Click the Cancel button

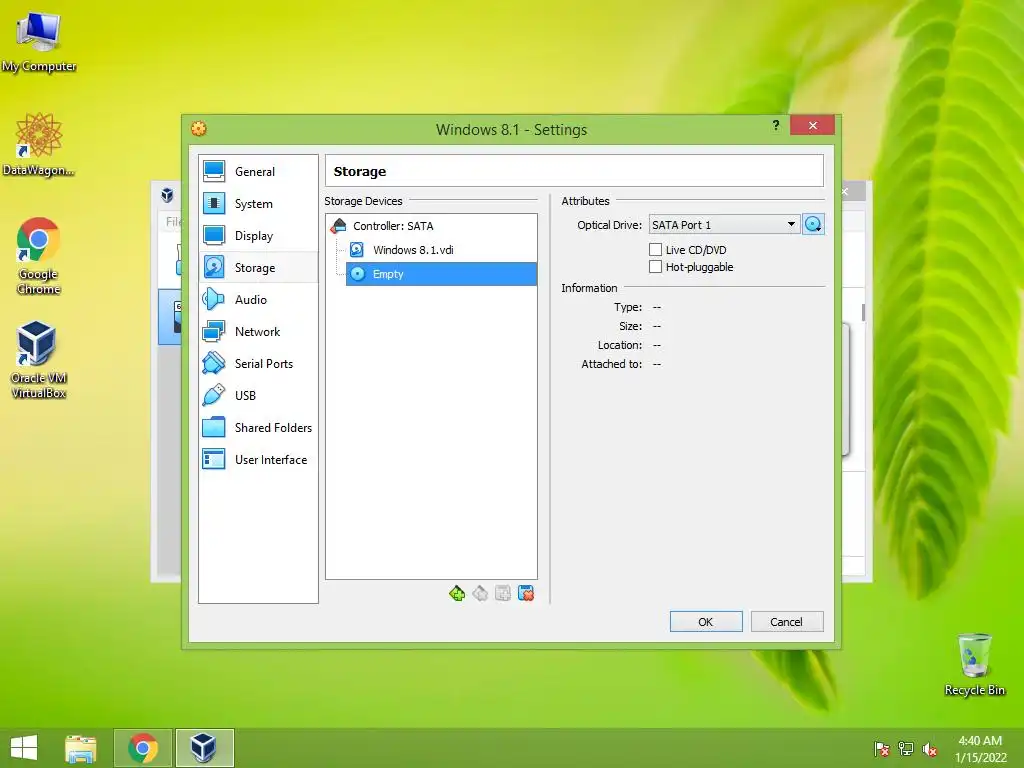pos(787,621)
